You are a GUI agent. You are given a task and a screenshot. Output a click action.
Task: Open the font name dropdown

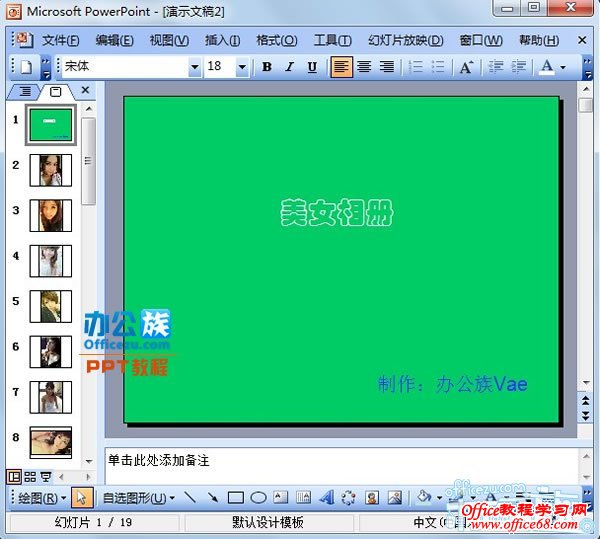tap(195, 67)
